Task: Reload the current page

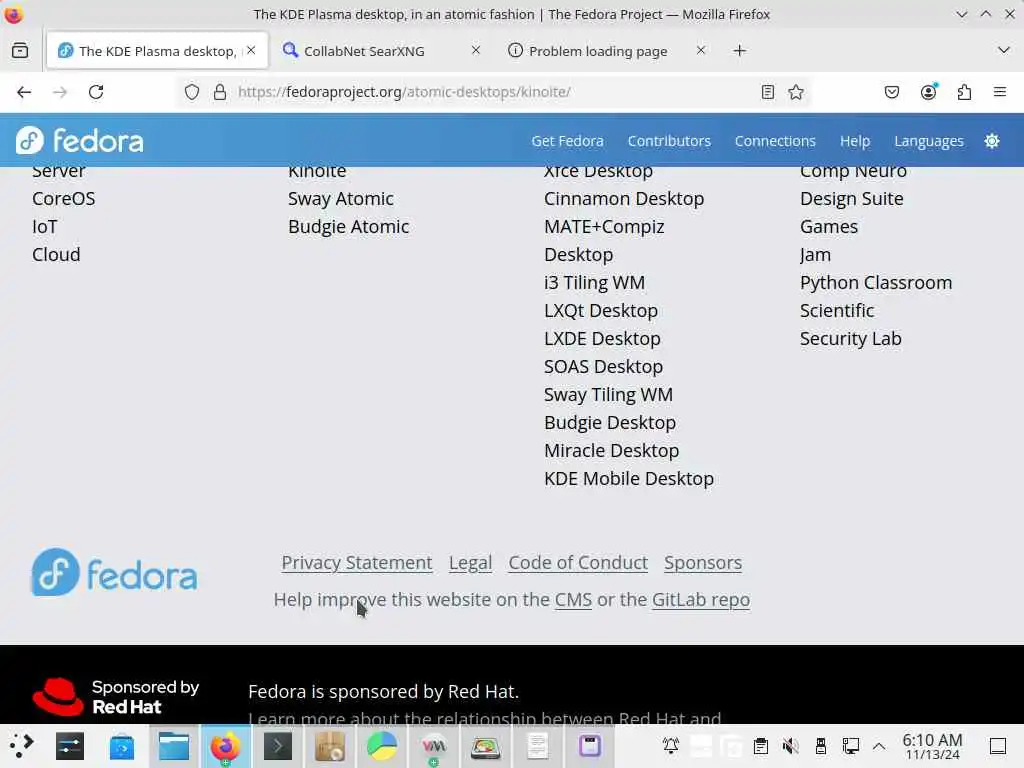Action: click(x=96, y=92)
